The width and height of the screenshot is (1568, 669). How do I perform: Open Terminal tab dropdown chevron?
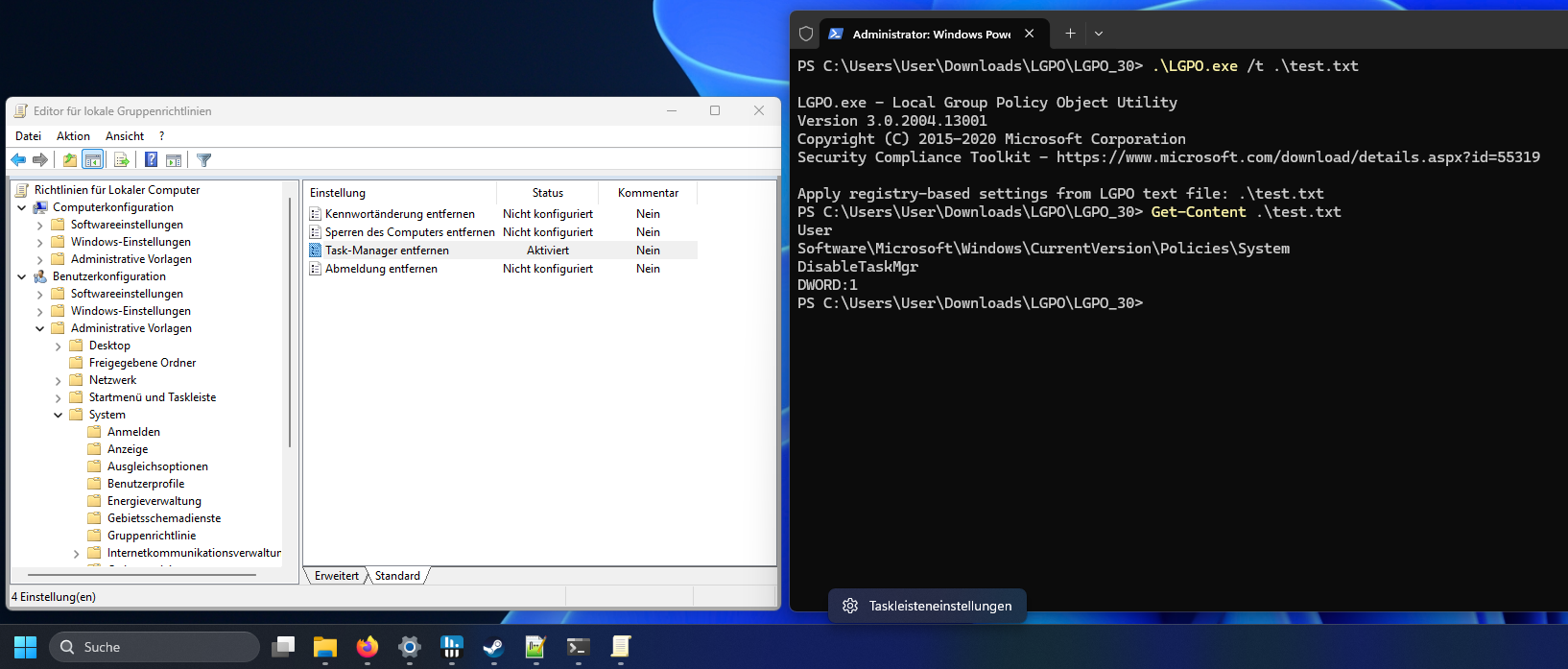pos(1099,34)
